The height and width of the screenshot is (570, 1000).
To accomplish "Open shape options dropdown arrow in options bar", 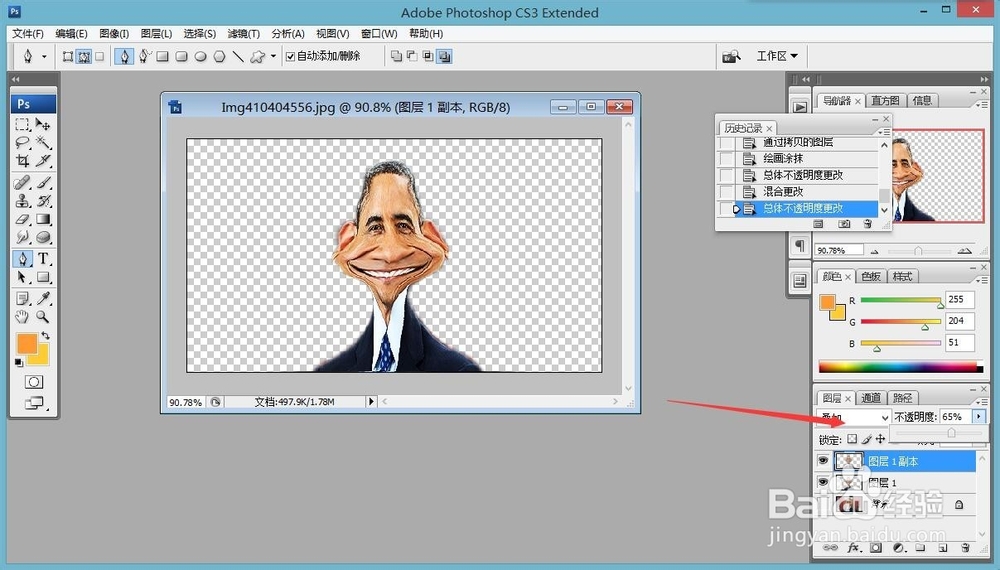I will 274,57.
